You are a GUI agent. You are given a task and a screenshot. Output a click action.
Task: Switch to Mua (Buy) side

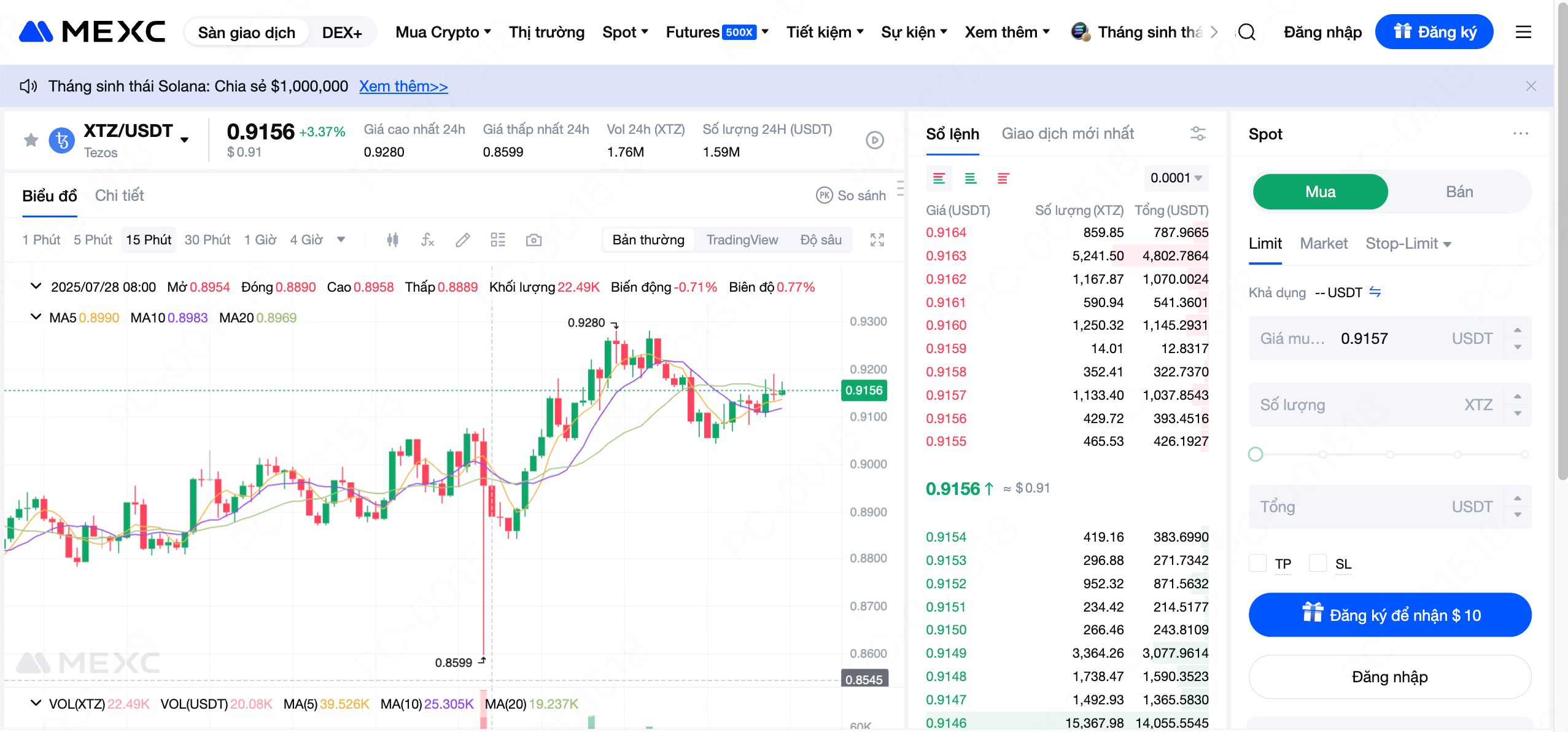pyautogui.click(x=1321, y=192)
